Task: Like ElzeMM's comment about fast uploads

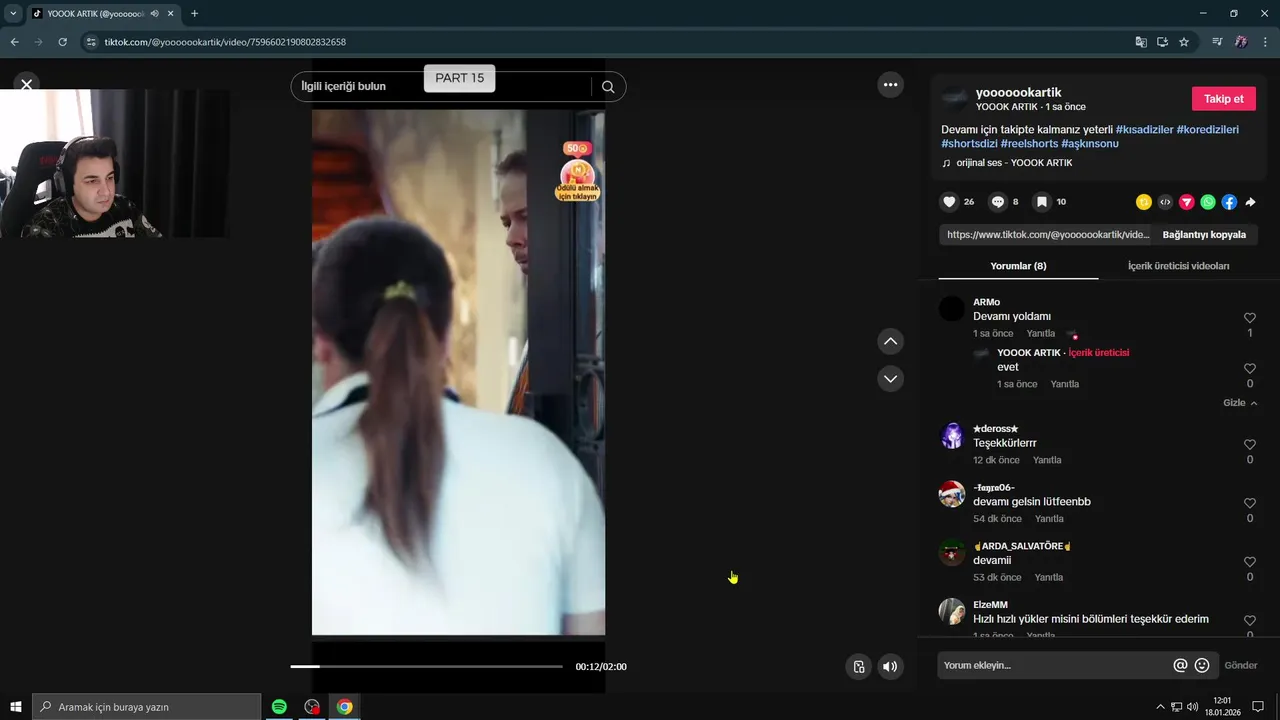Action: 1249,621
